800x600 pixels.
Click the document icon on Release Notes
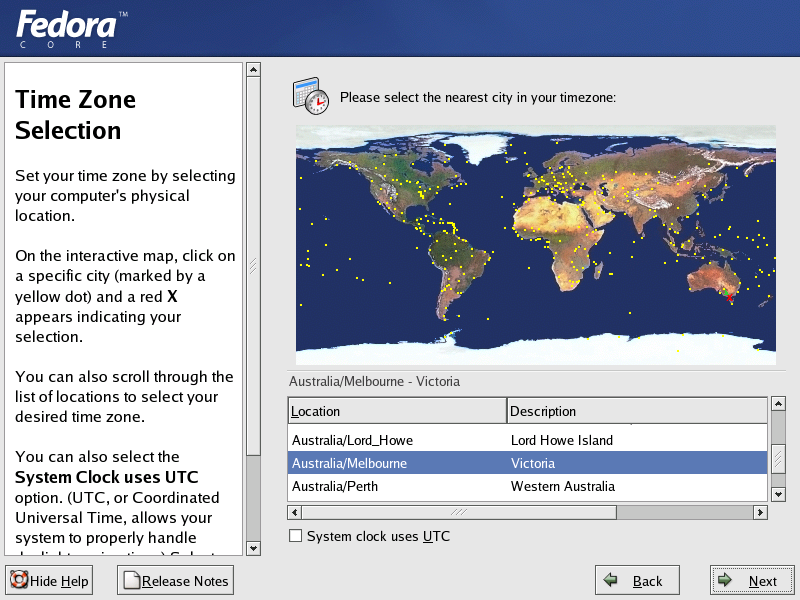132,580
